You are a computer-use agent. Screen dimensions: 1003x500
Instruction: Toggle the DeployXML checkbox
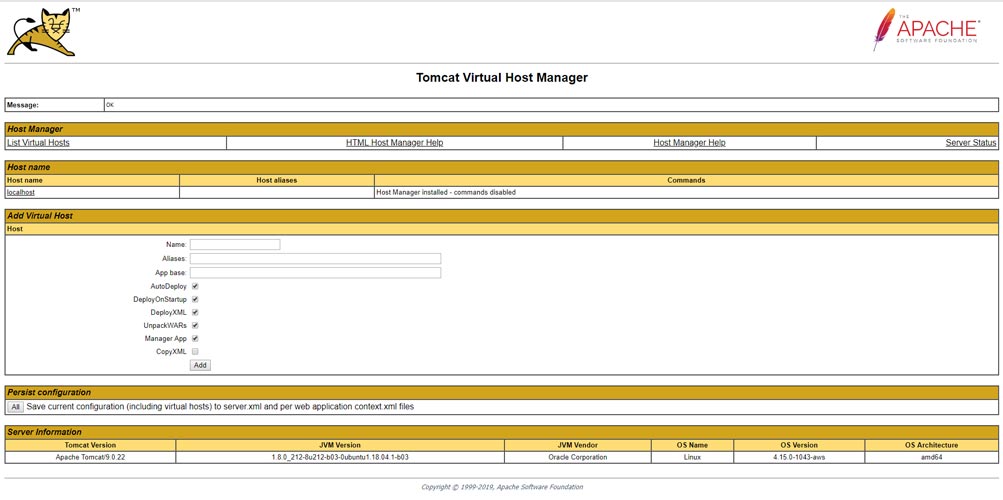(195, 313)
